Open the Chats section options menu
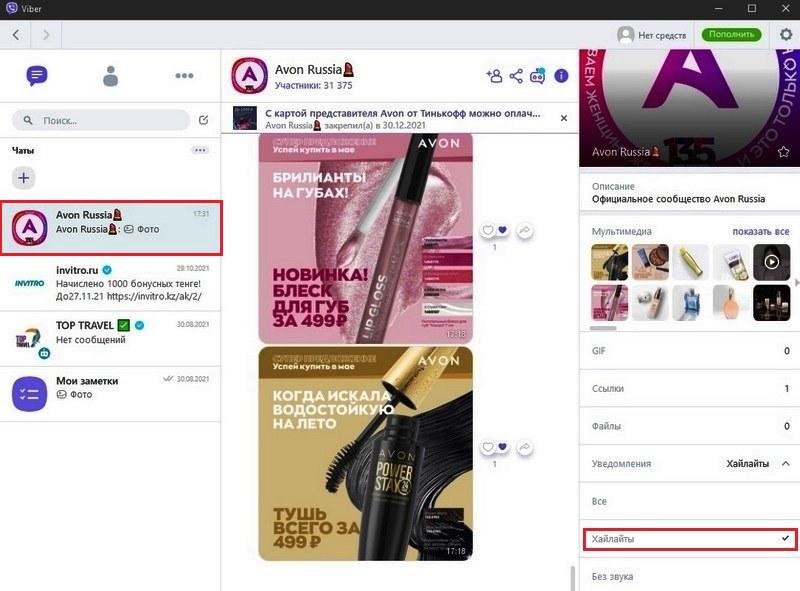 200,151
